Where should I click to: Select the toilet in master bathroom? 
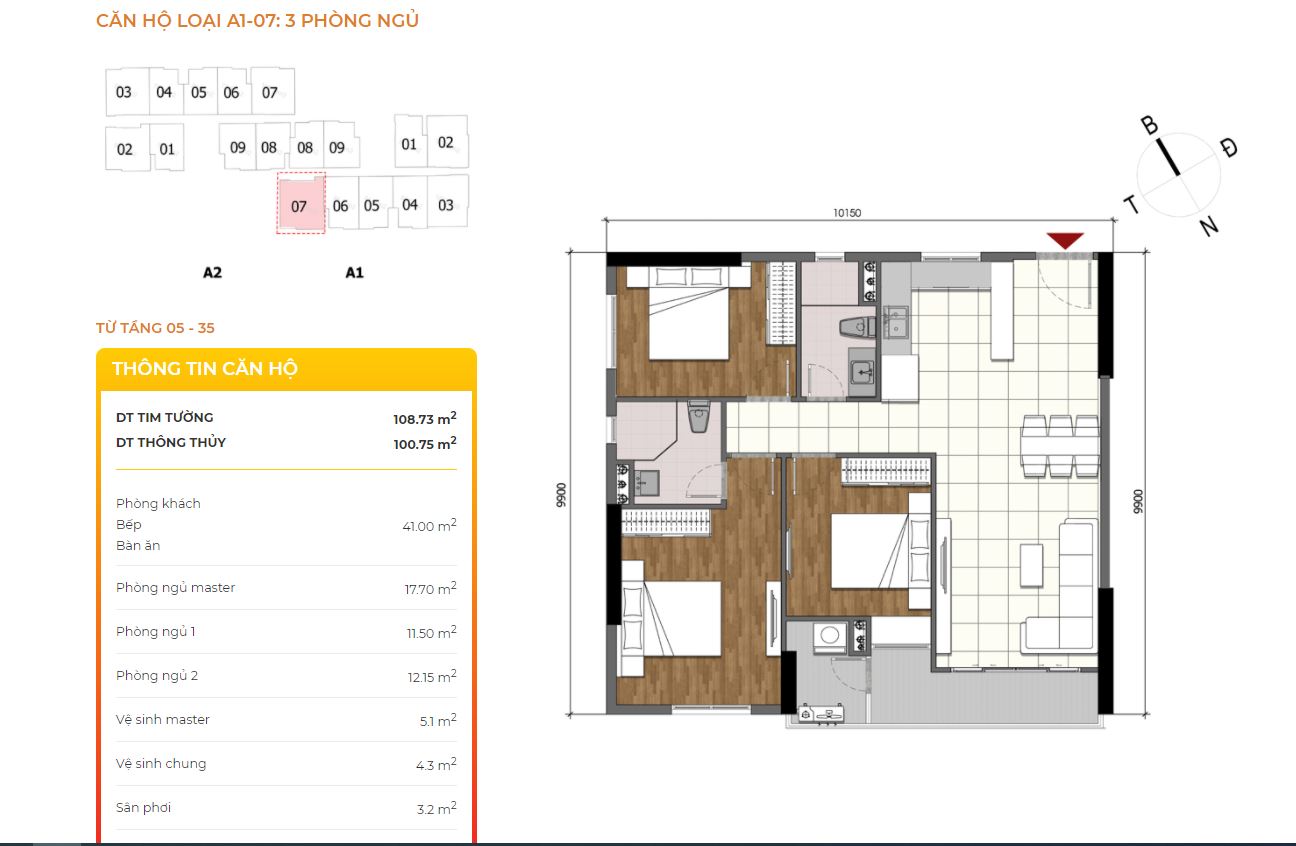click(698, 416)
